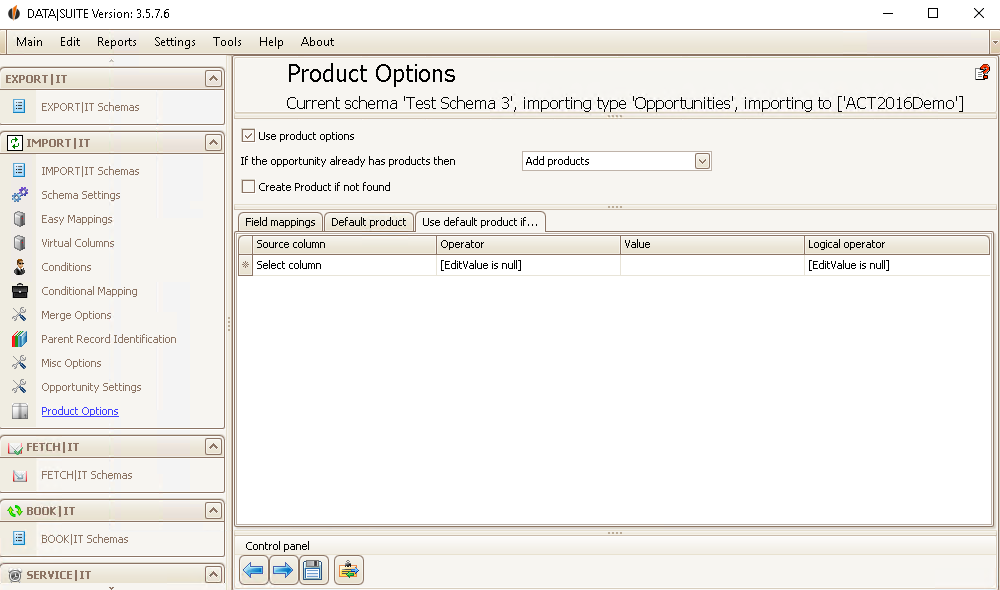Open Opportunity Settings

[91, 387]
